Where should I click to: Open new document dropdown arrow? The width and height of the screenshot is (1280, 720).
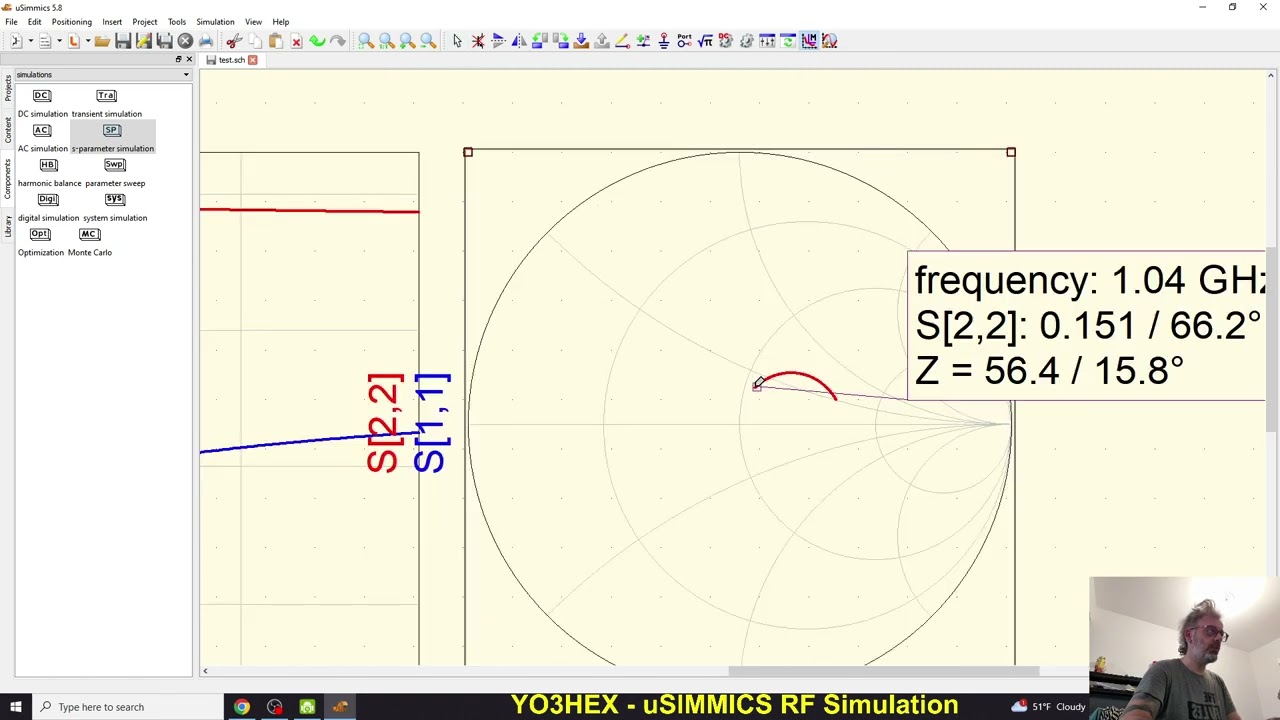(x=30, y=41)
